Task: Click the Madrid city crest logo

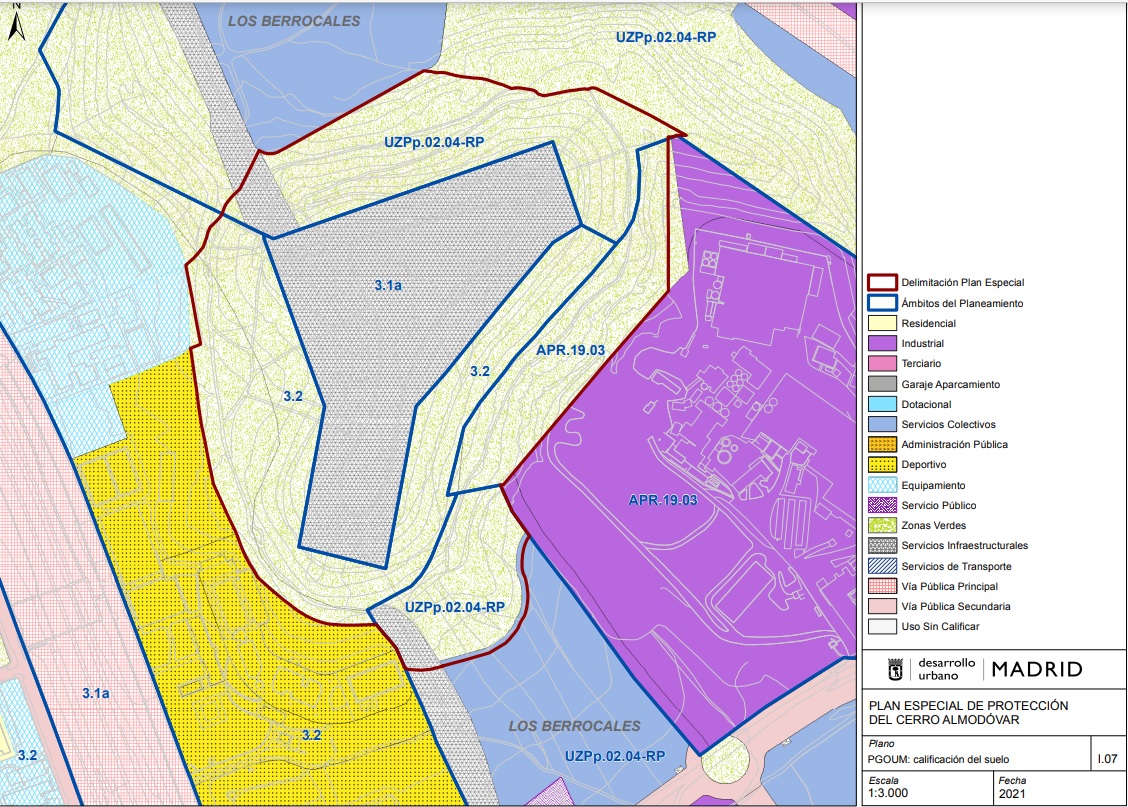Action: (x=897, y=668)
